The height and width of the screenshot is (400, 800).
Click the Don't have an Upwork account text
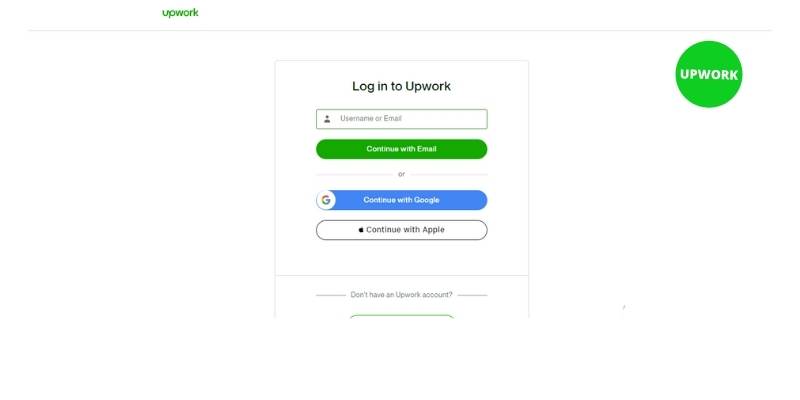coord(402,295)
